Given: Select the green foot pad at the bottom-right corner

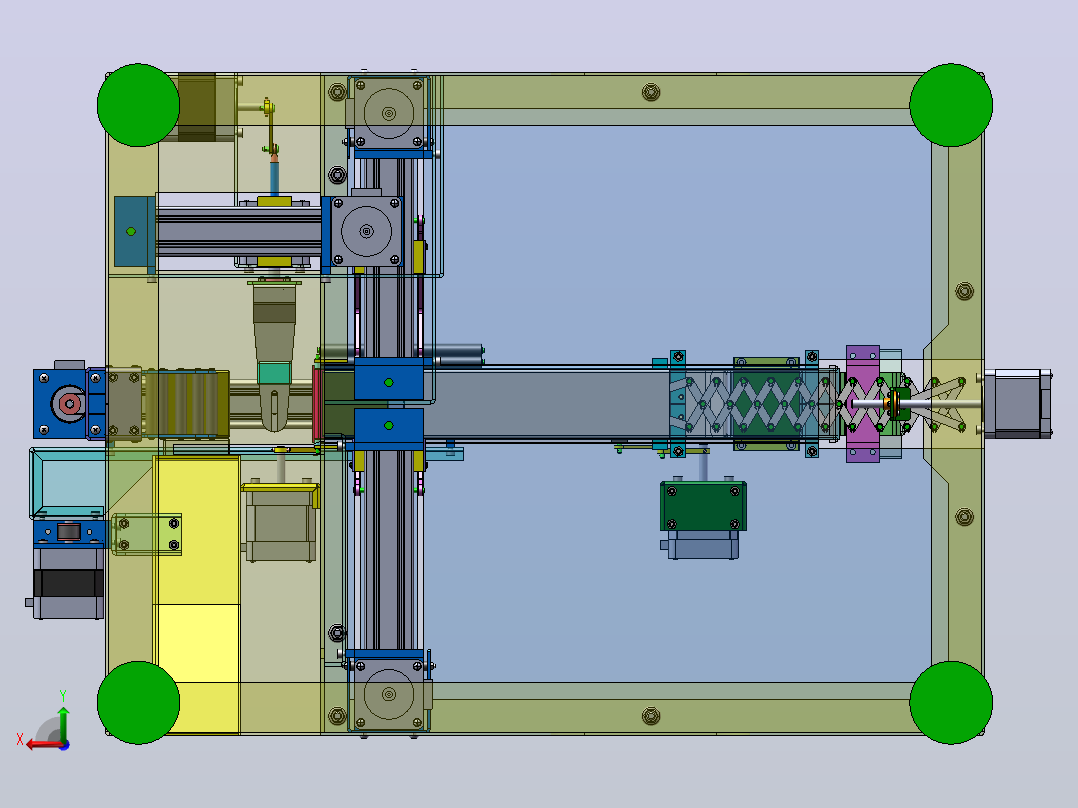Looking at the screenshot, I should click(951, 703).
